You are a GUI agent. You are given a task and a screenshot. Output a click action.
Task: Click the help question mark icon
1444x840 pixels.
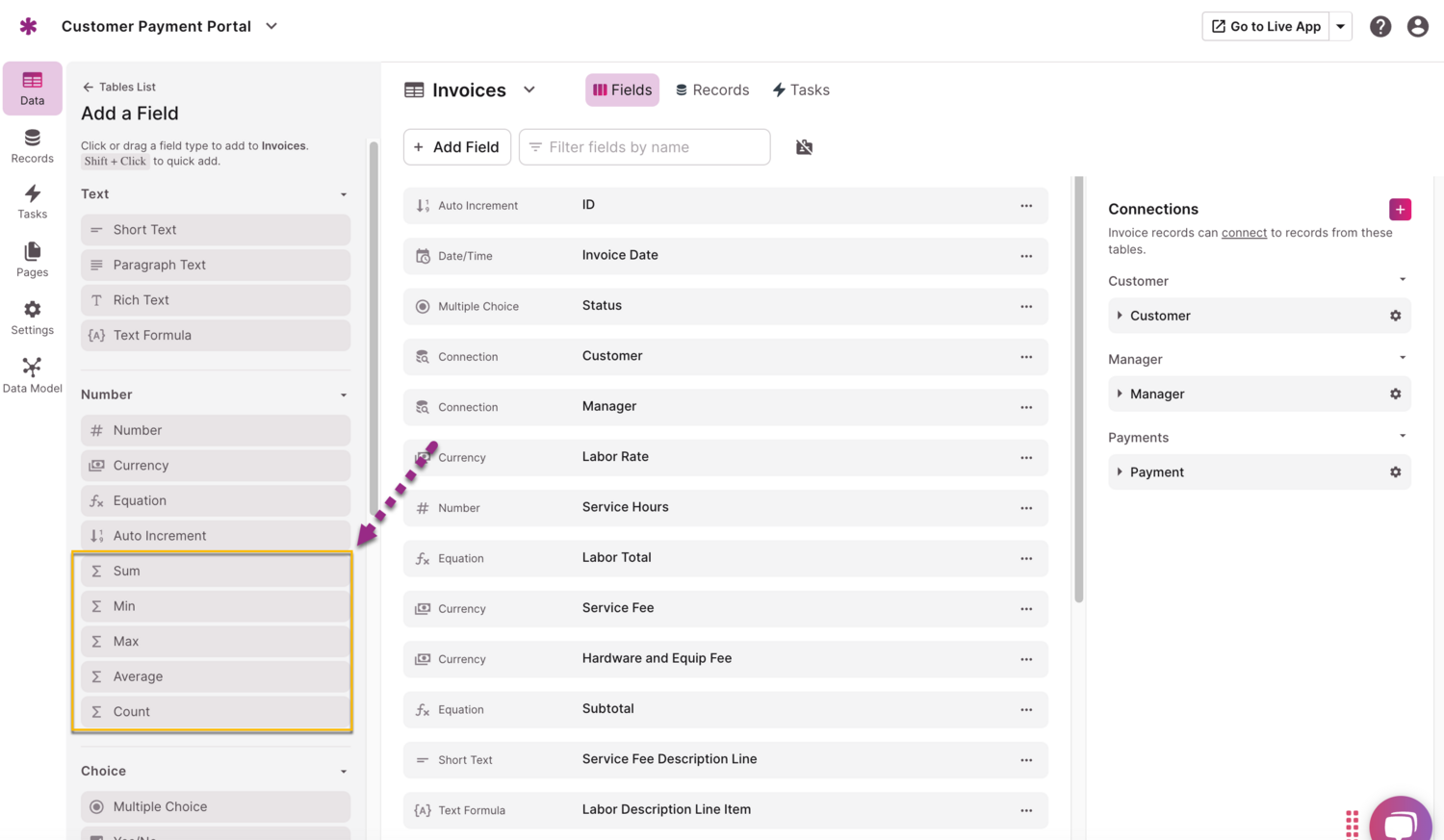1380,27
